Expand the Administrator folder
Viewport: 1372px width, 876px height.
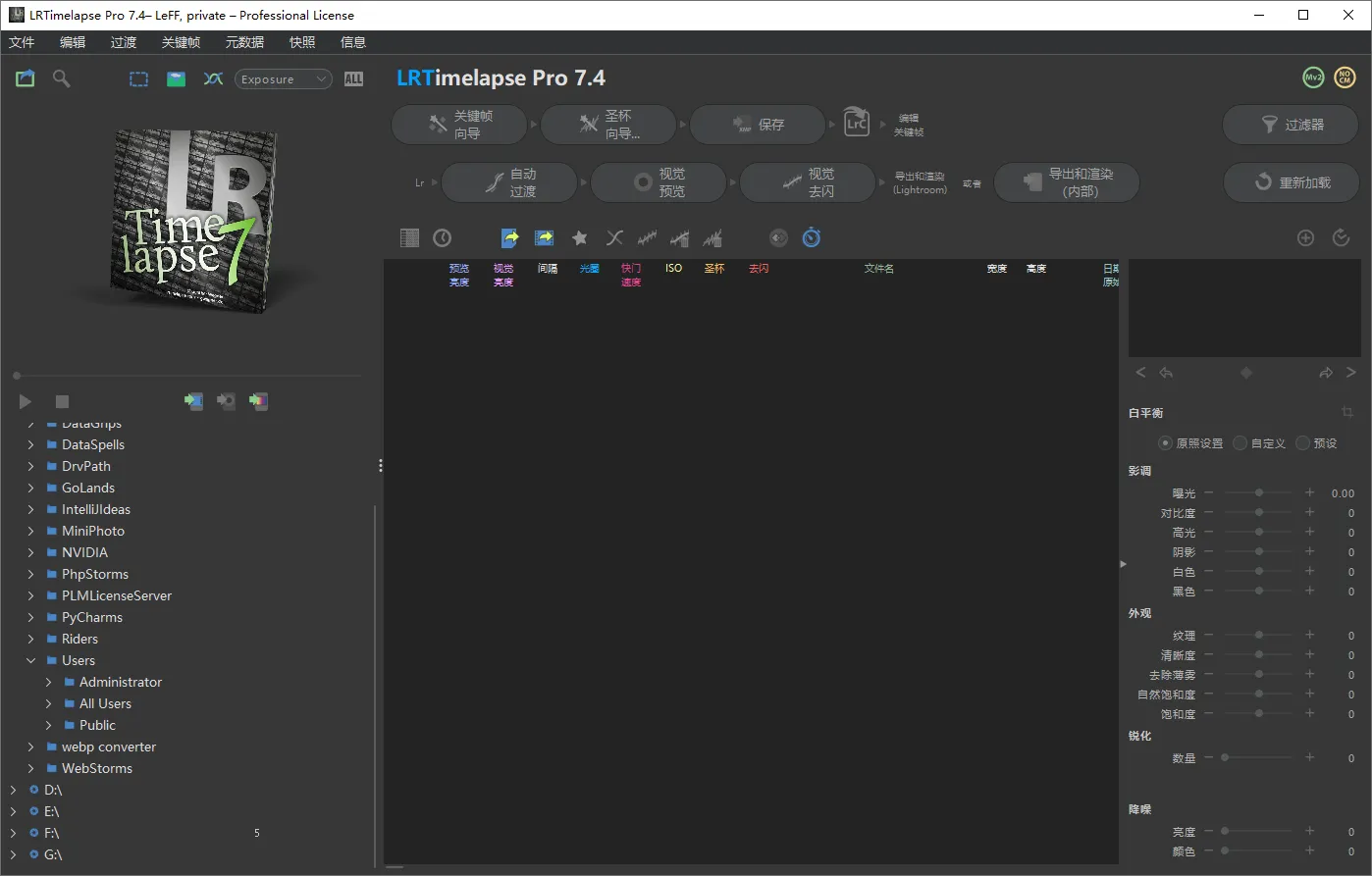pyautogui.click(x=49, y=682)
